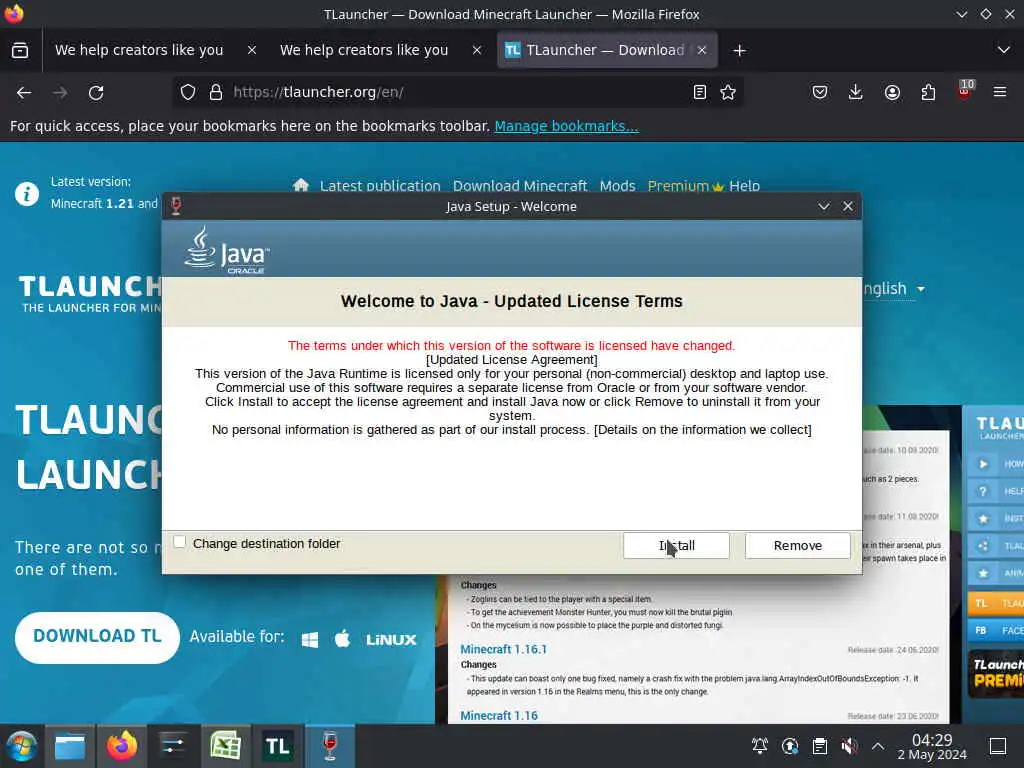Open the Premium menu item

point(685,186)
